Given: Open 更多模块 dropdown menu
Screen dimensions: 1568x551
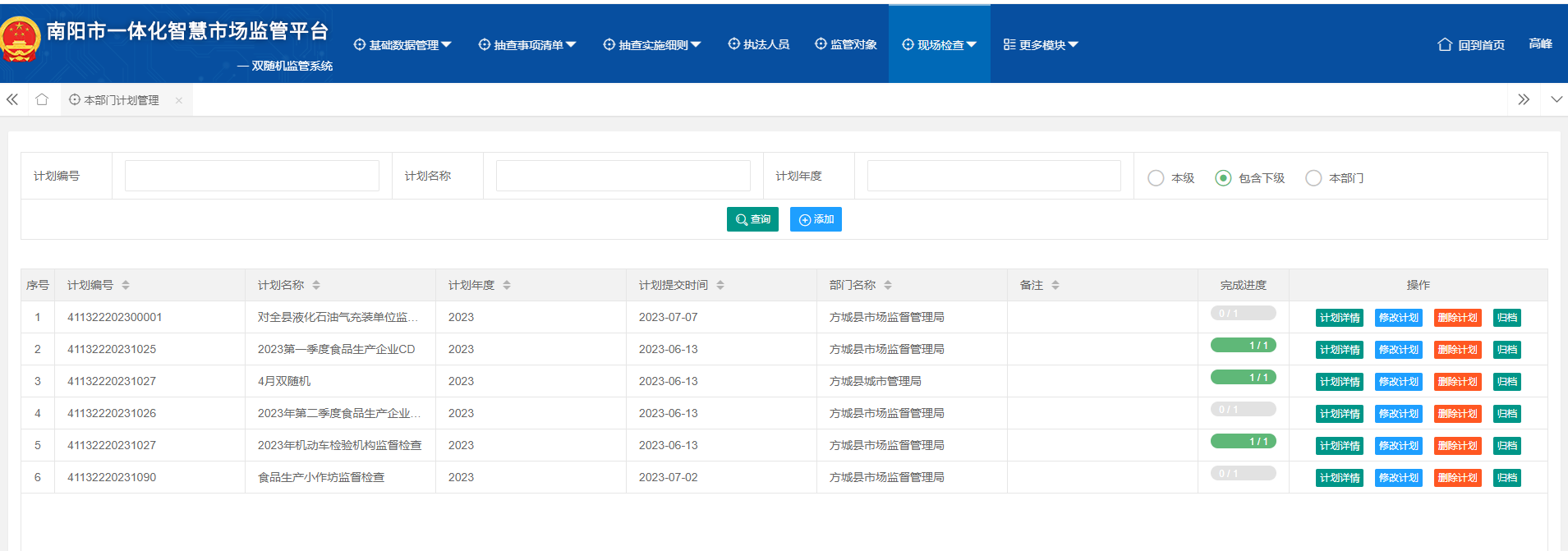Looking at the screenshot, I should (1041, 44).
